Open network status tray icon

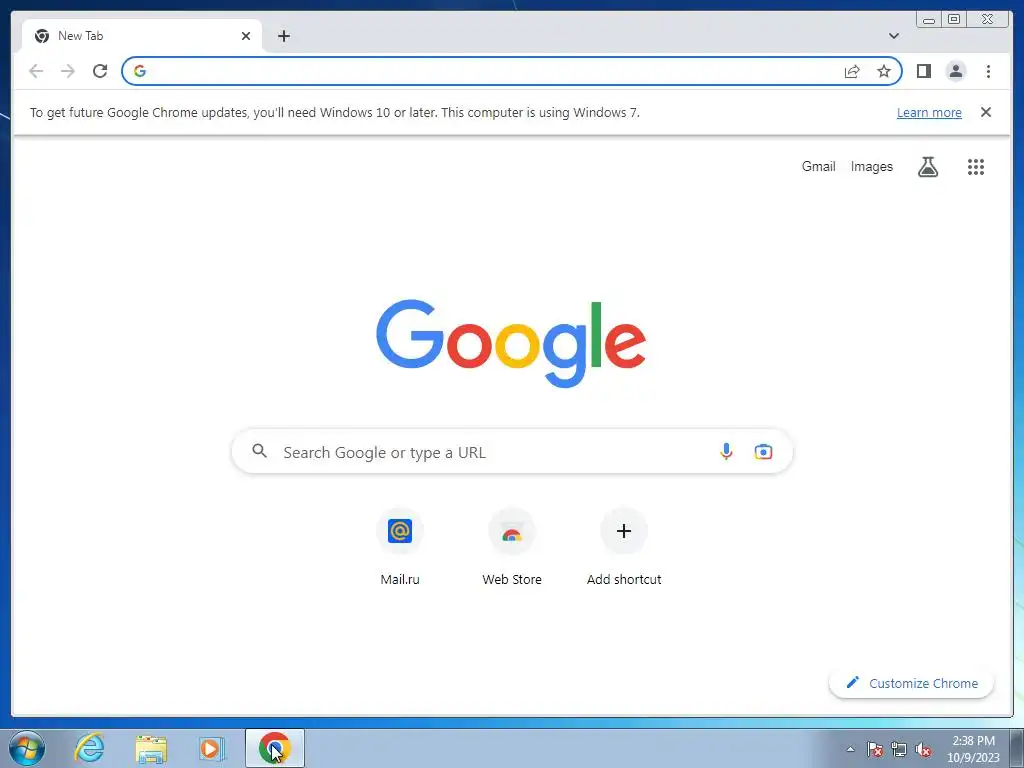pyautogui.click(x=899, y=749)
